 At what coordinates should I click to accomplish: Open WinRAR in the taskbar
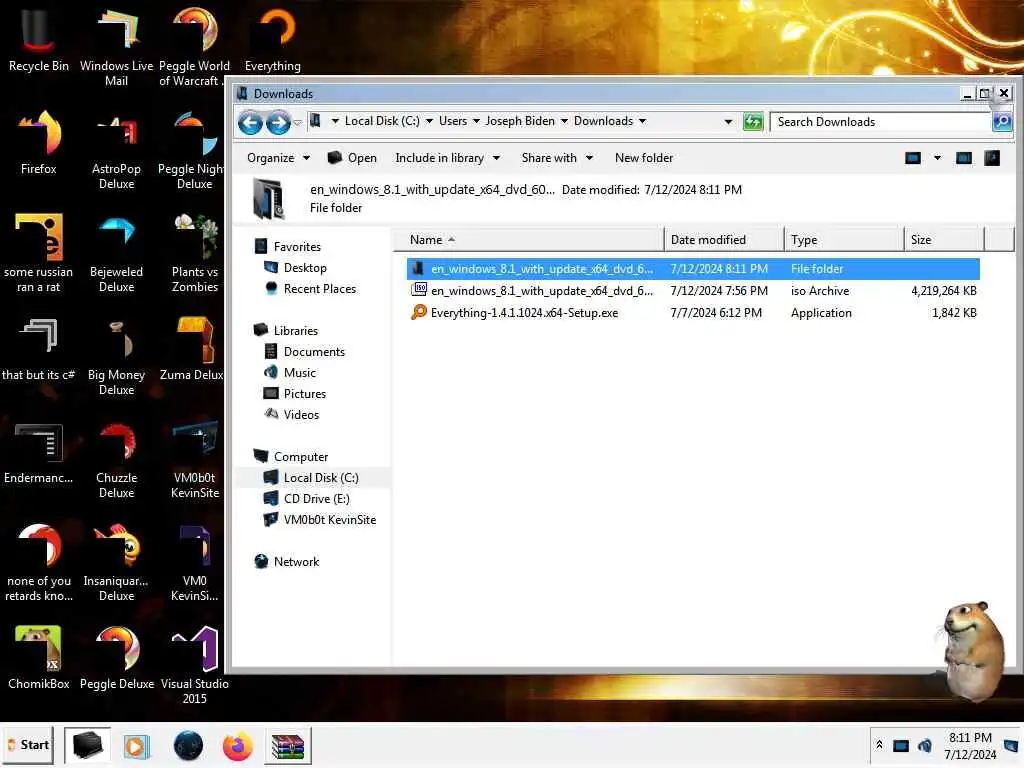pos(288,746)
